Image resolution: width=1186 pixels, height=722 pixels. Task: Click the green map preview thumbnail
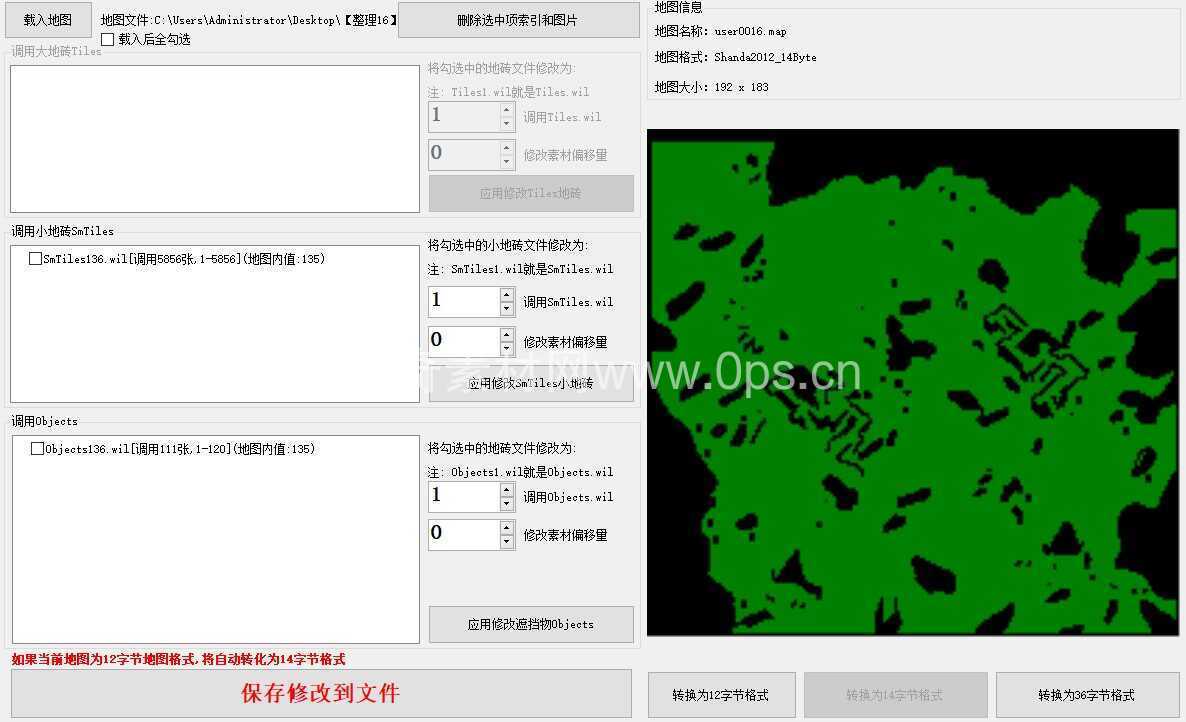click(913, 382)
